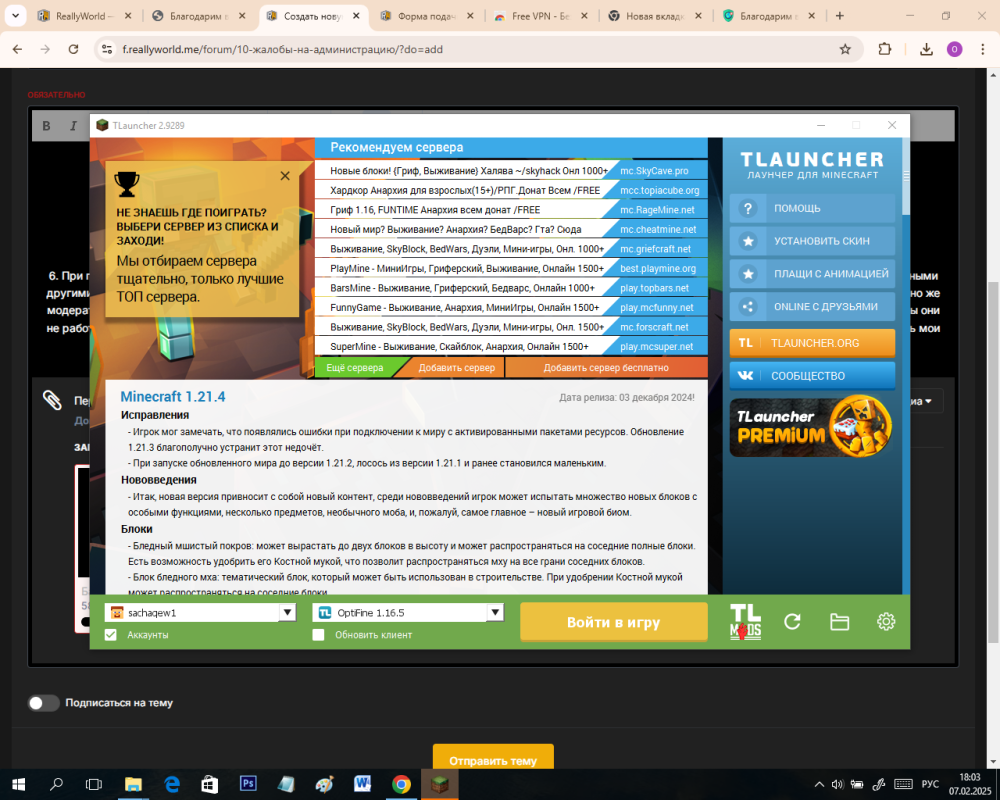Click Добавить сервер бесплатно tab

pos(606,367)
